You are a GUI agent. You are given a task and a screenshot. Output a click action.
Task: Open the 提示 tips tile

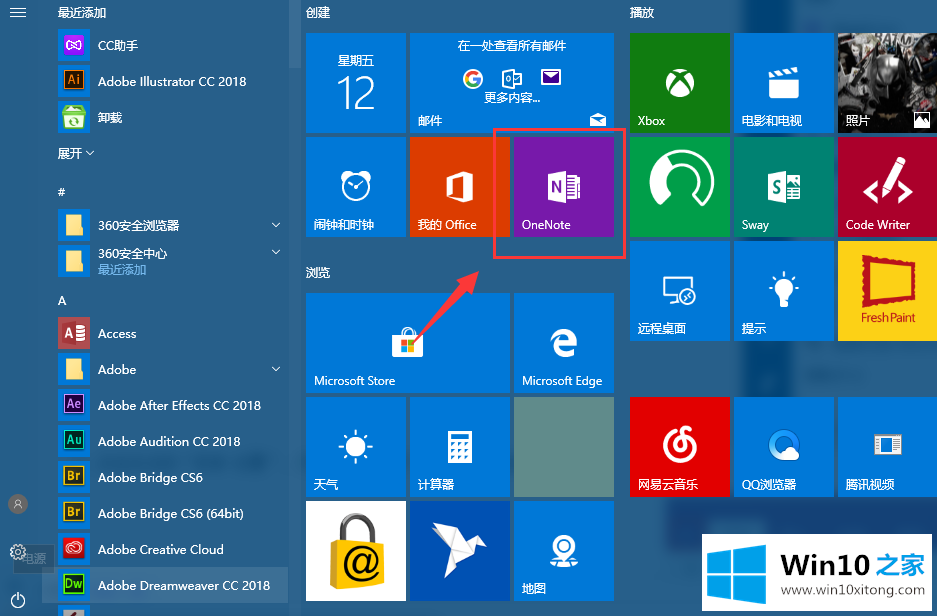click(x=783, y=291)
